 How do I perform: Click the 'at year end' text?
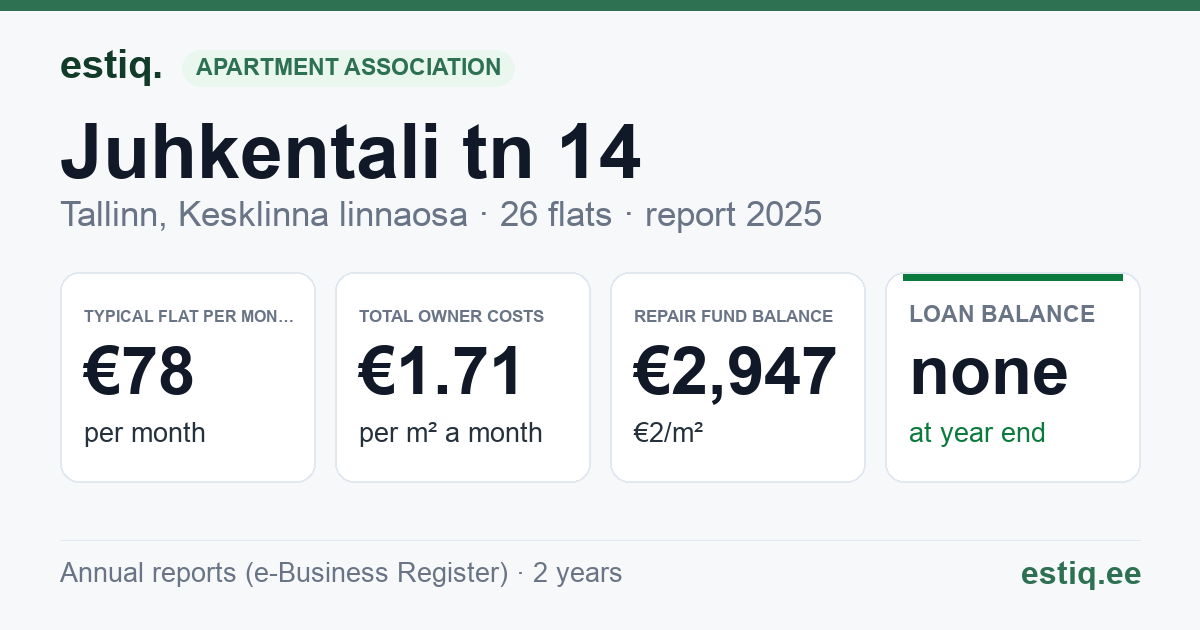(x=977, y=433)
